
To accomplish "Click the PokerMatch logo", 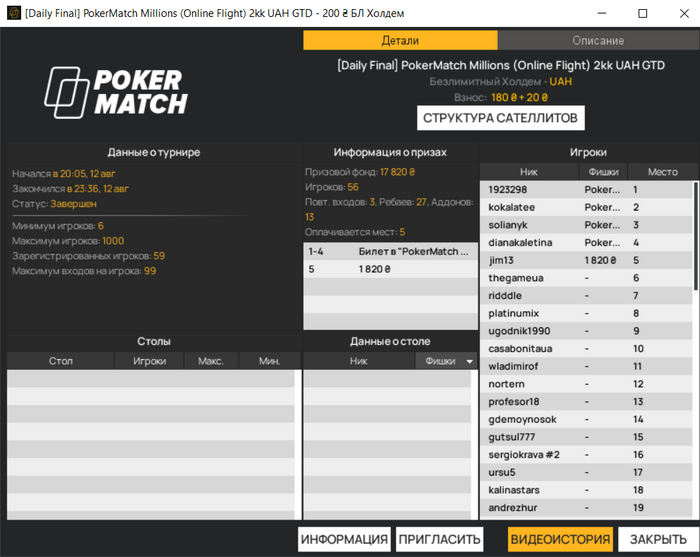I will [116, 92].
